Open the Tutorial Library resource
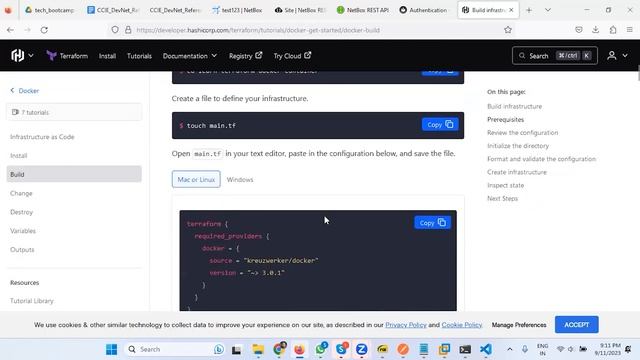This screenshot has height=360, width=640. [32, 301]
